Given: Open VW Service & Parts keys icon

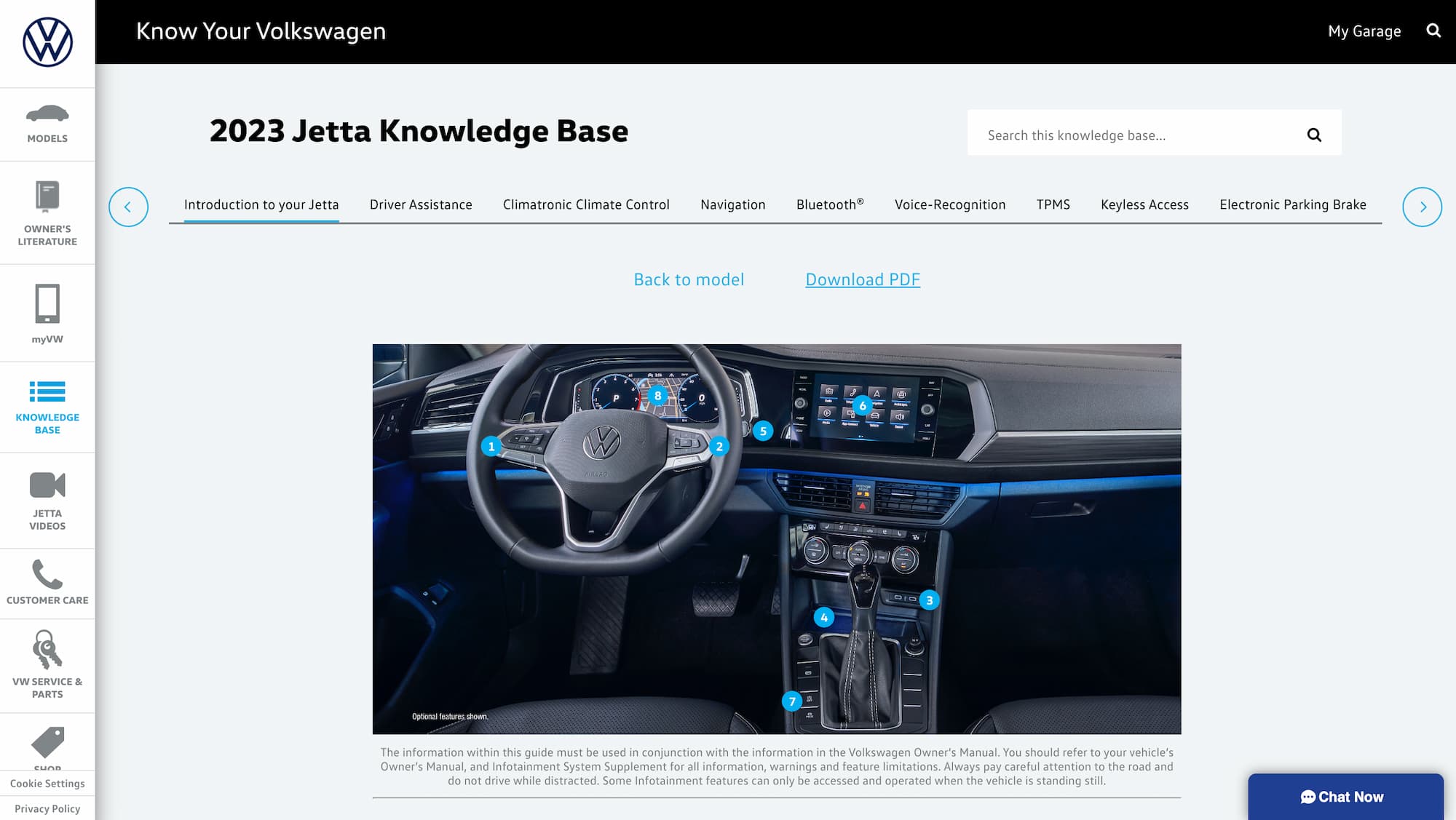Looking at the screenshot, I should click(47, 649).
